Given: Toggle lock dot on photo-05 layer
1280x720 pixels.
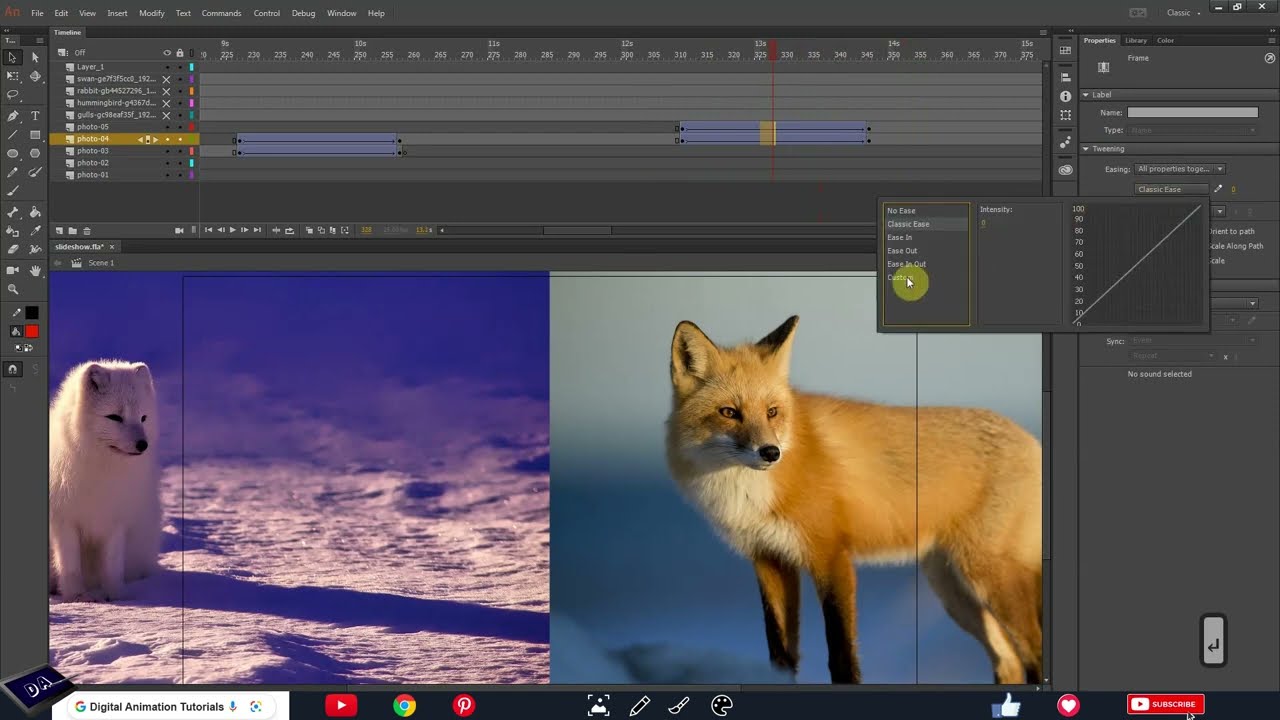Looking at the screenshot, I should pyautogui.click(x=180, y=127).
